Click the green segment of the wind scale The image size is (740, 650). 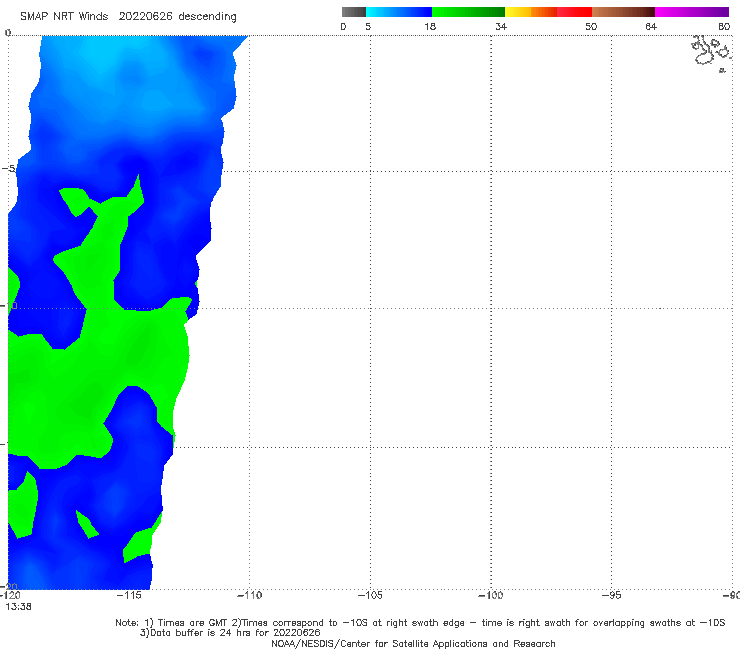pyautogui.click(x=468, y=12)
